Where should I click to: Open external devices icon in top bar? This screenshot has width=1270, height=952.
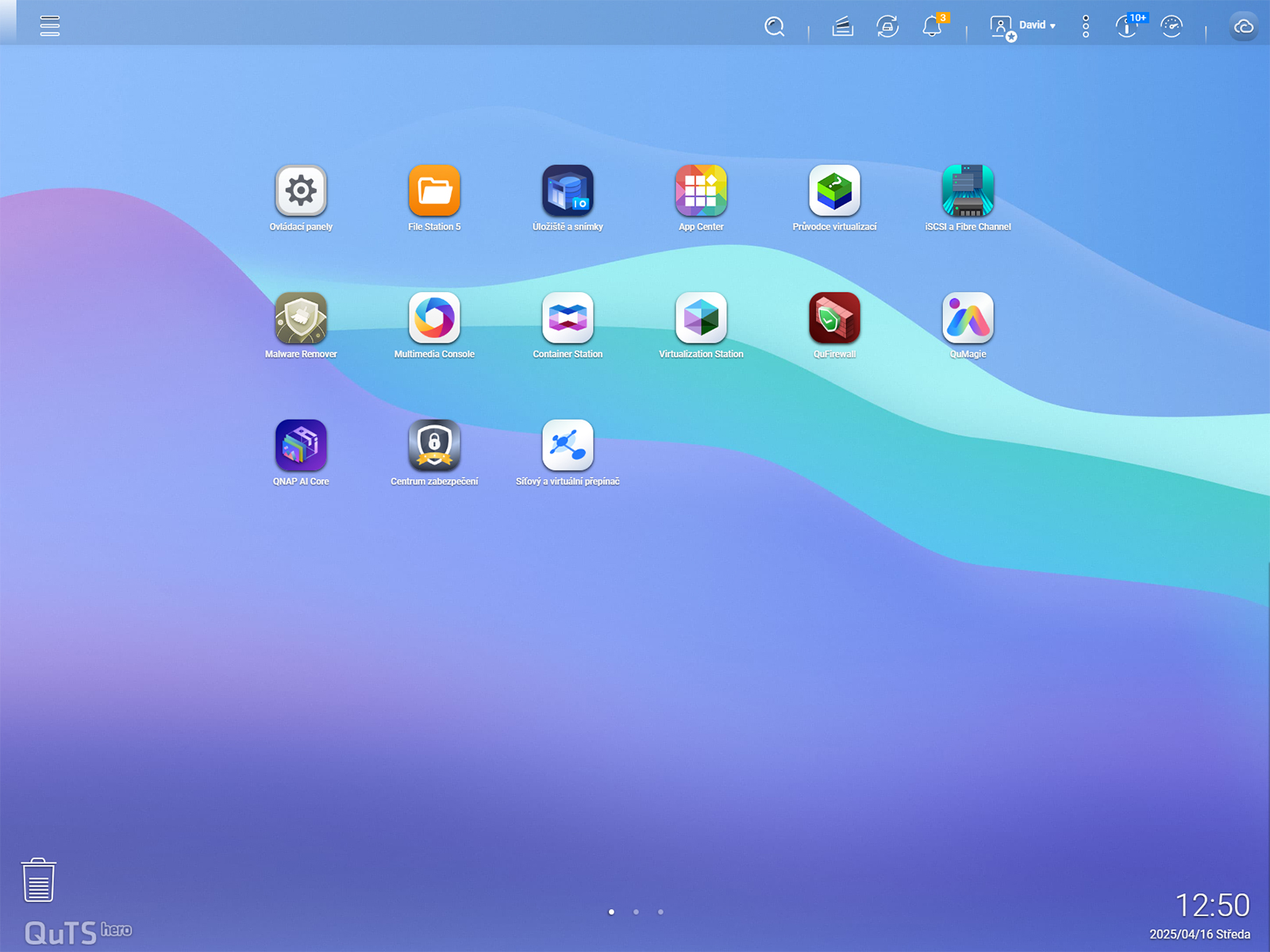[x=887, y=26]
